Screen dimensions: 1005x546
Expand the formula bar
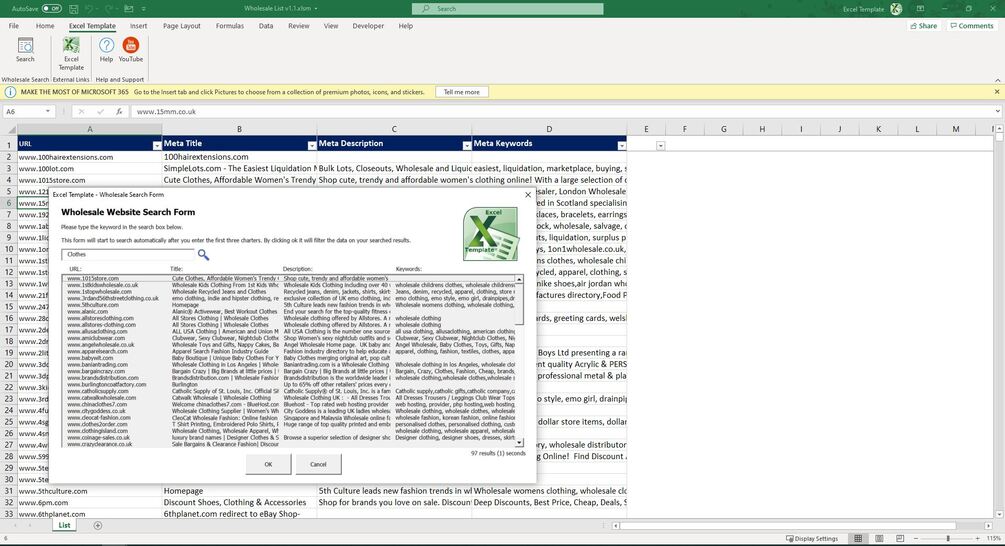998,112
